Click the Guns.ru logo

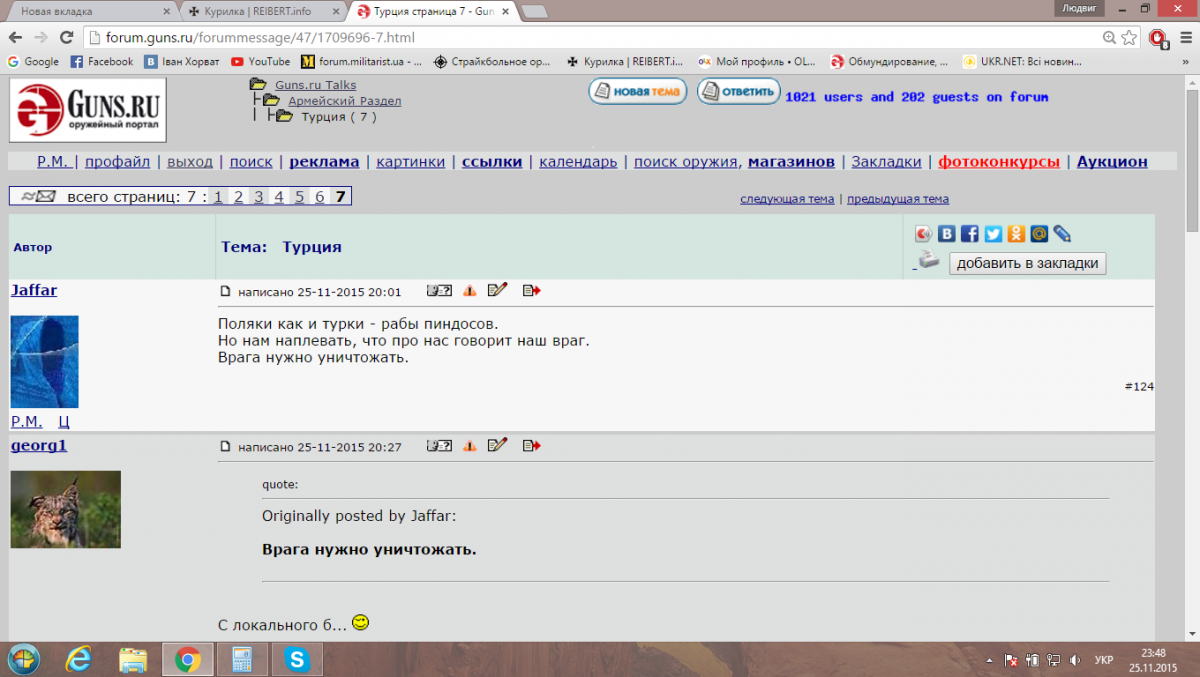pos(88,110)
